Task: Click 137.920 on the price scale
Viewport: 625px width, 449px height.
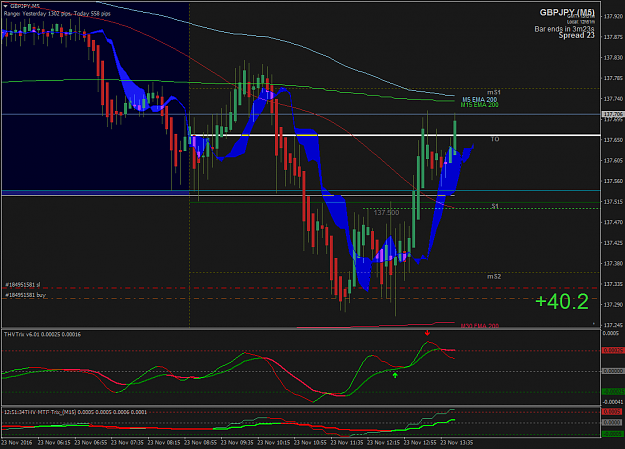Action: 613,16
